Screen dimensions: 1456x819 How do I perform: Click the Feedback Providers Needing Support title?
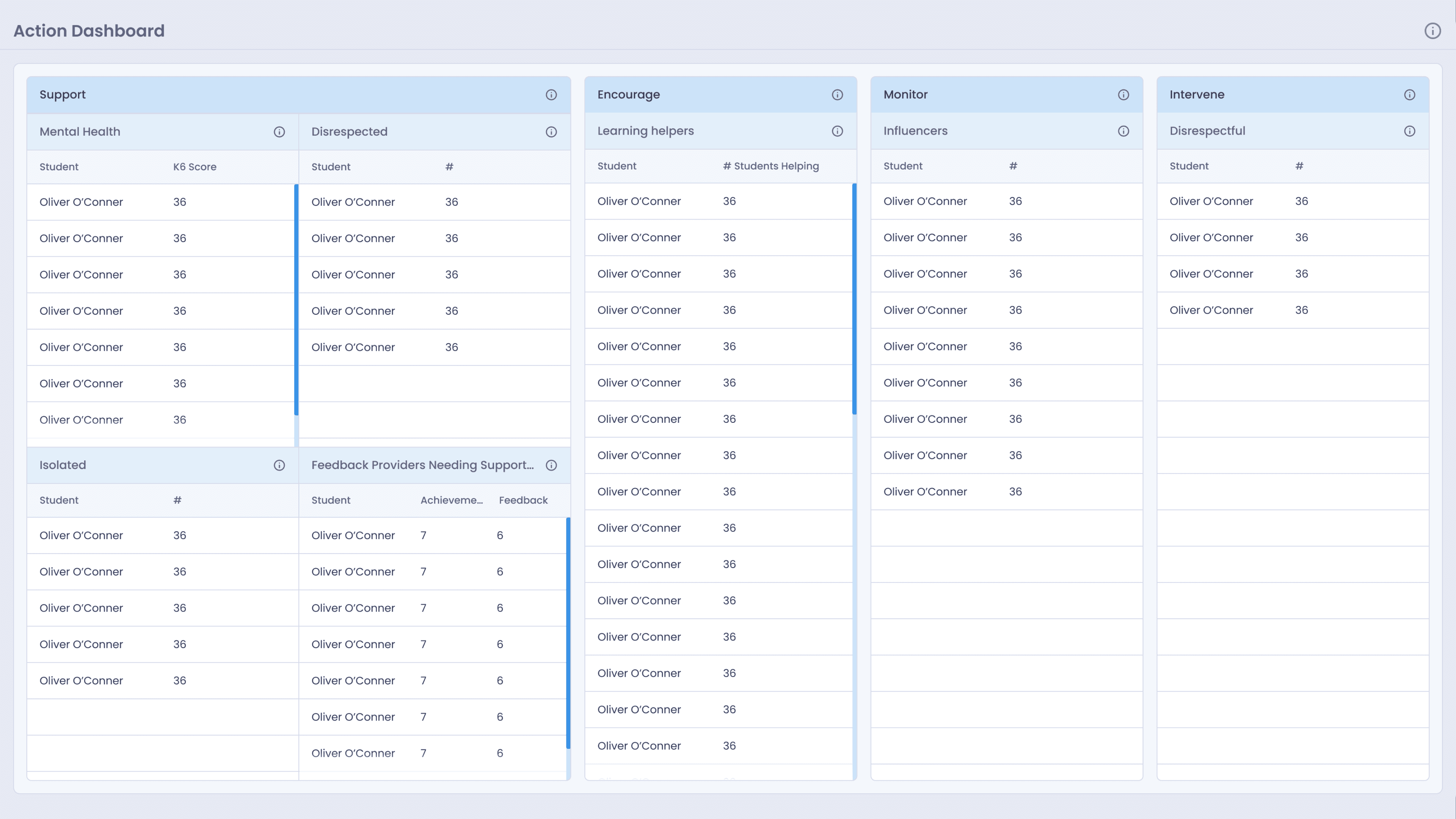422,465
